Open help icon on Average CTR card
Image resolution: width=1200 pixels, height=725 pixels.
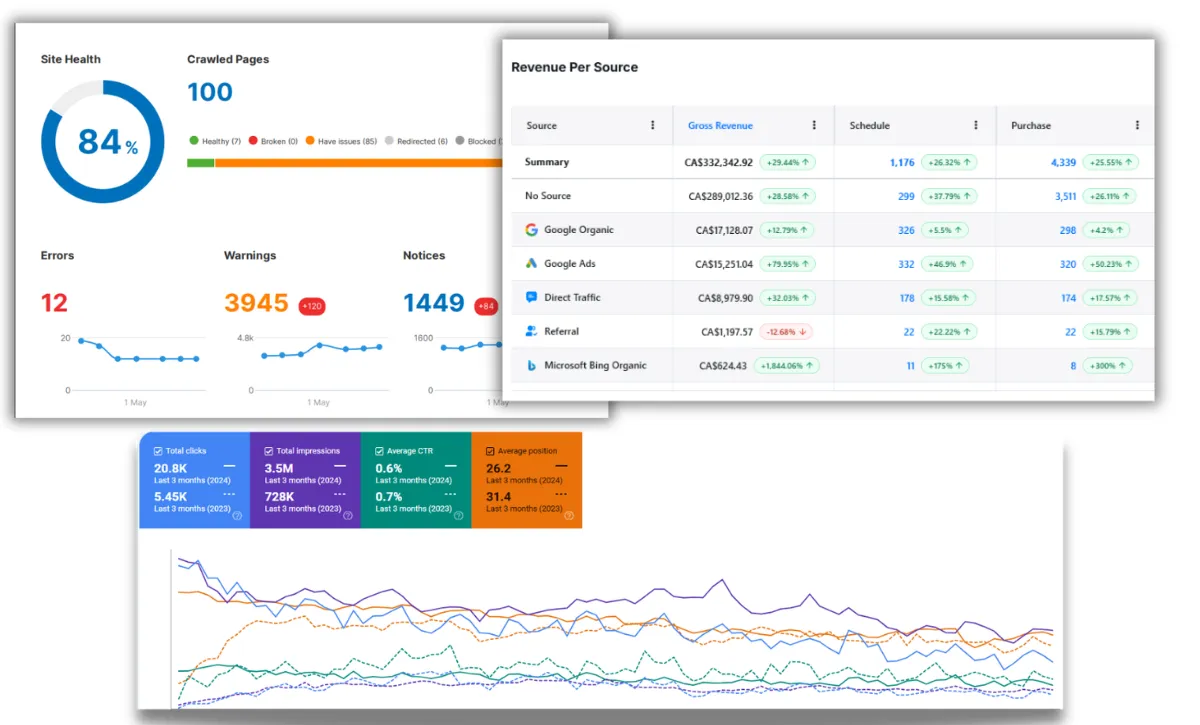pos(459,516)
